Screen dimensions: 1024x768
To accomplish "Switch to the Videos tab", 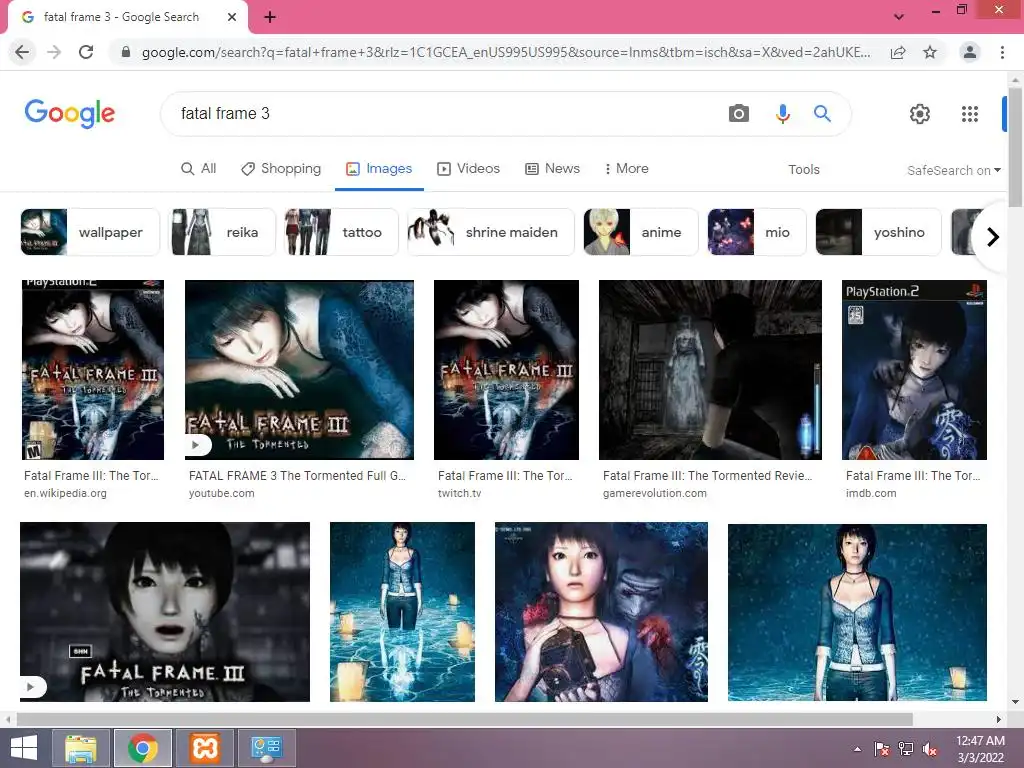I will tap(468, 168).
